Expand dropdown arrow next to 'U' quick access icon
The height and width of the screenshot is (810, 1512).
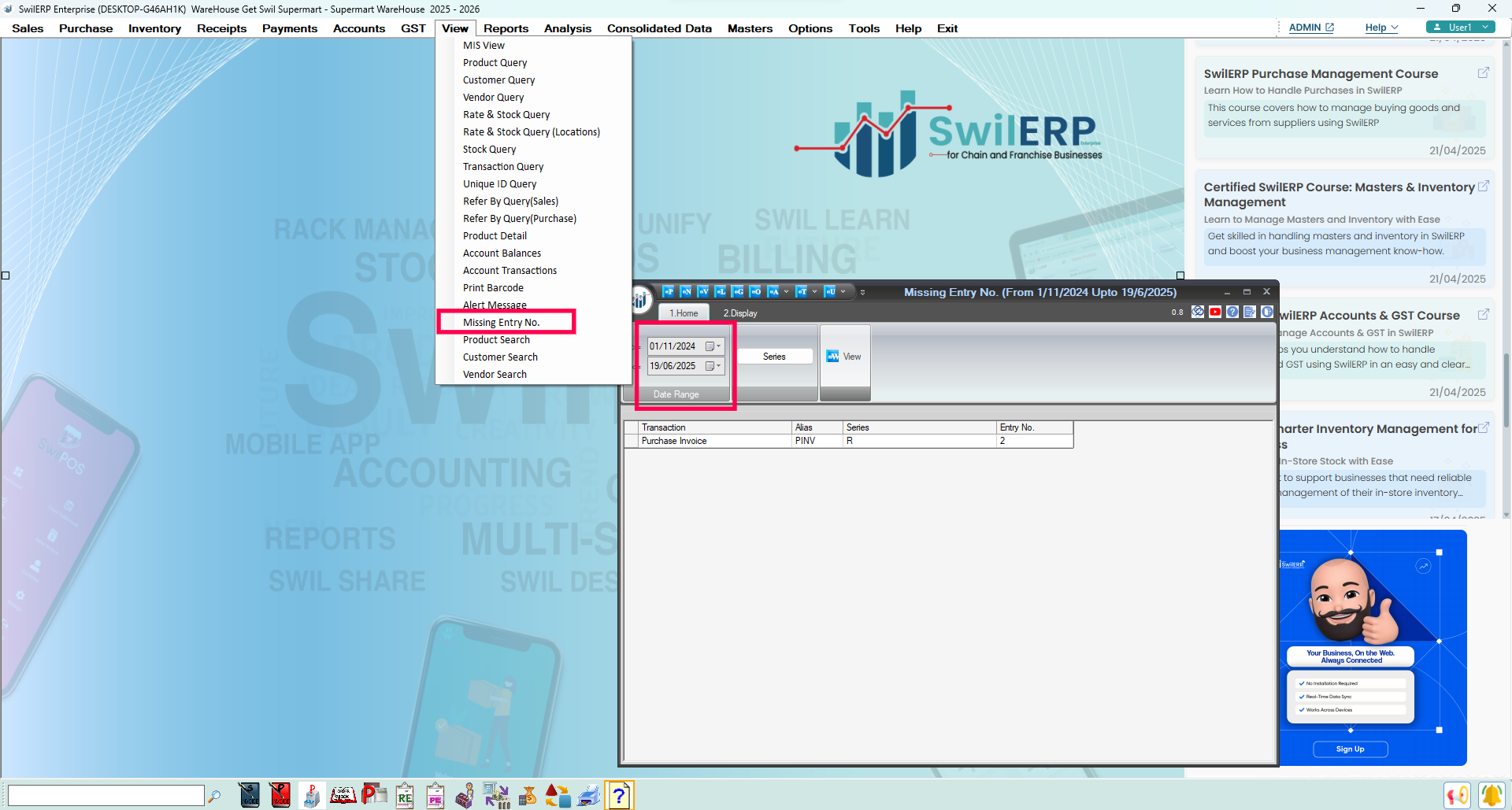(843, 292)
